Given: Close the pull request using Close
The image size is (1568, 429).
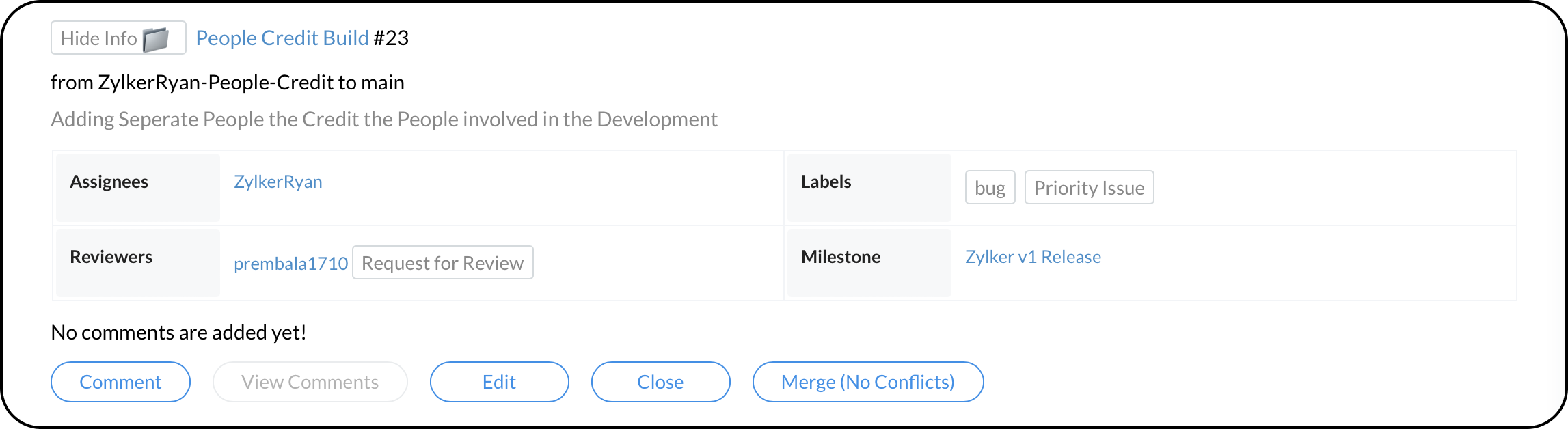Looking at the screenshot, I should [x=660, y=382].
